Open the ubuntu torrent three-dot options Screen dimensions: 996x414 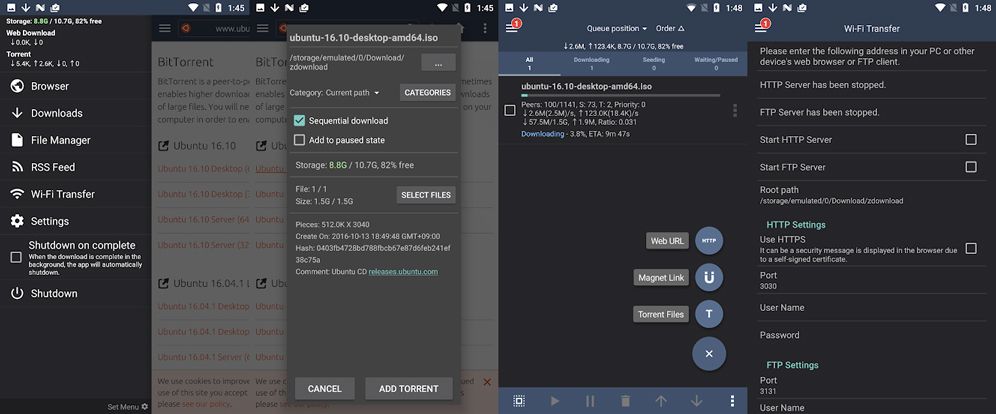pyautogui.click(x=735, y=110)
